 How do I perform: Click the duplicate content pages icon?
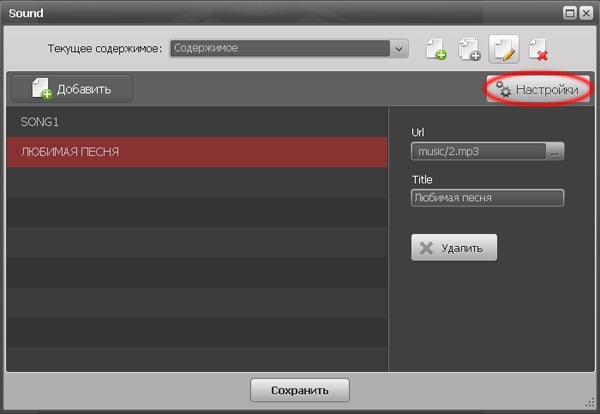[x=470, y=48]
